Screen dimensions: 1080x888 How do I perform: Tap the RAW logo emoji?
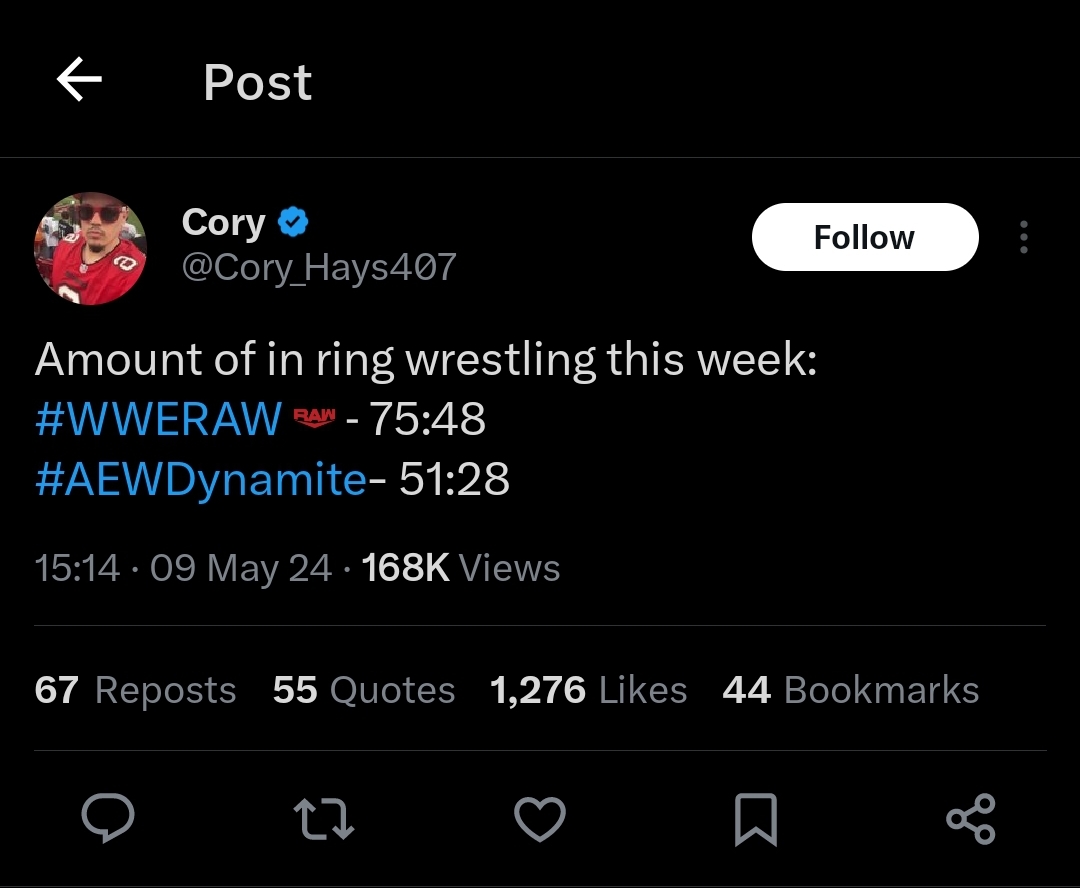click(x=315, y=418)
